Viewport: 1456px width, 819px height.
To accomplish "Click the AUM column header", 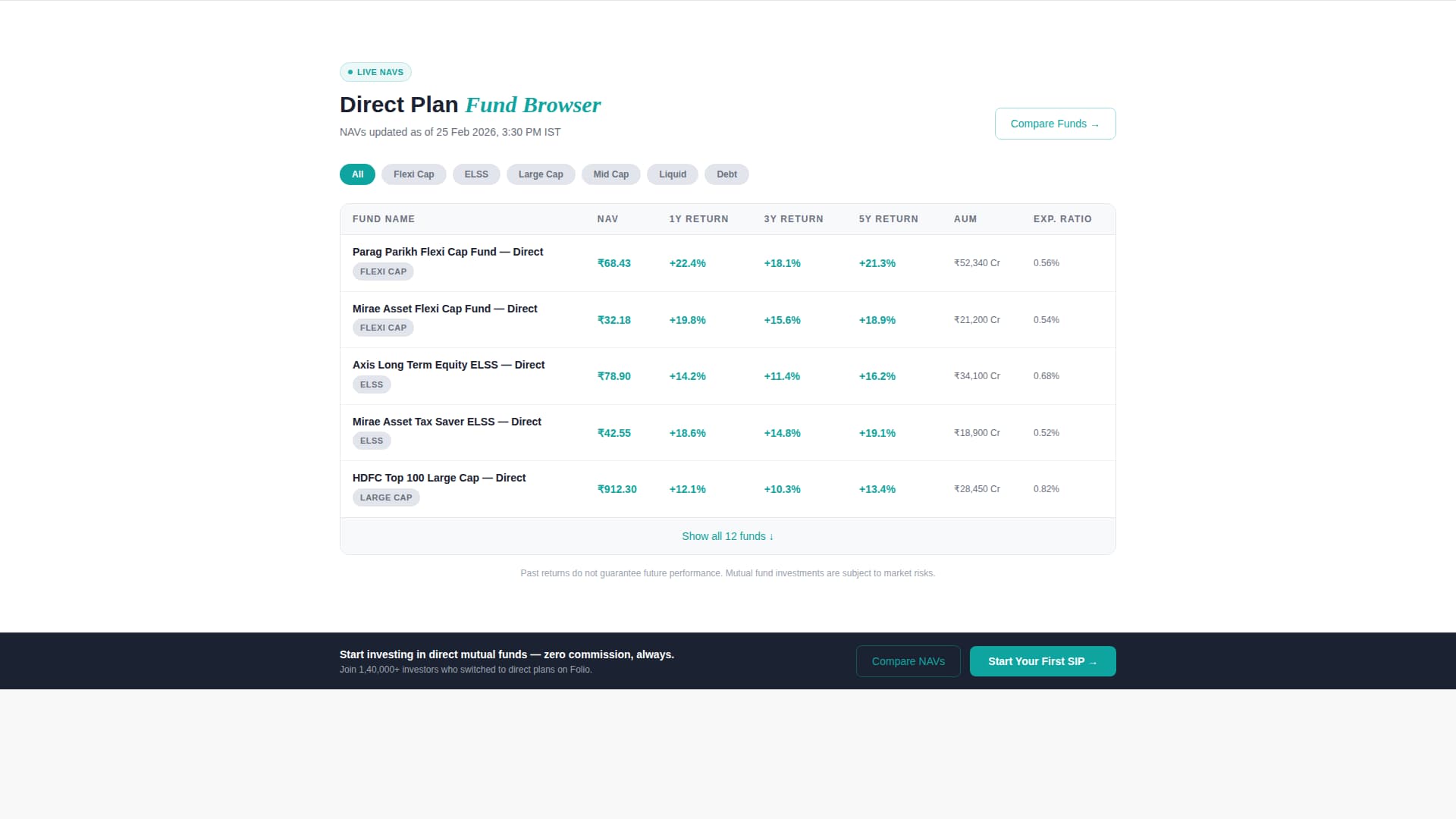I will pos(965,219).
